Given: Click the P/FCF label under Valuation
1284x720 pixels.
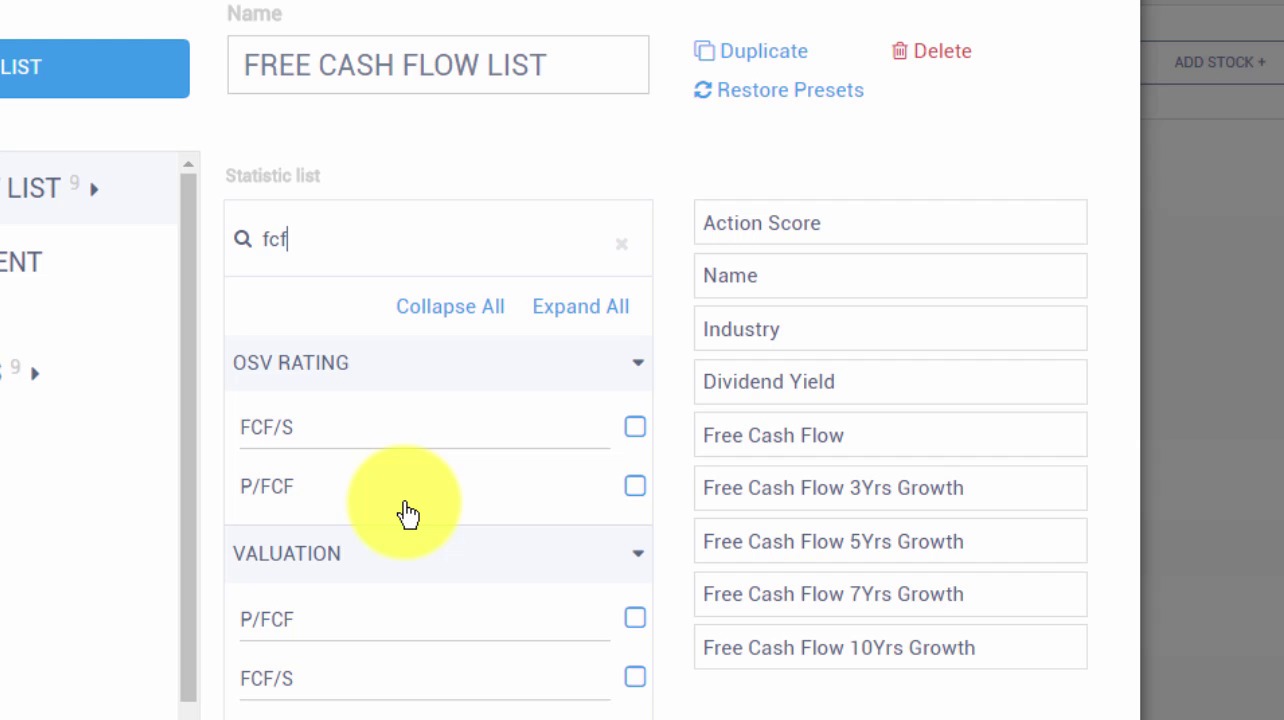Looking at the screenshot, I should [267, 620].
